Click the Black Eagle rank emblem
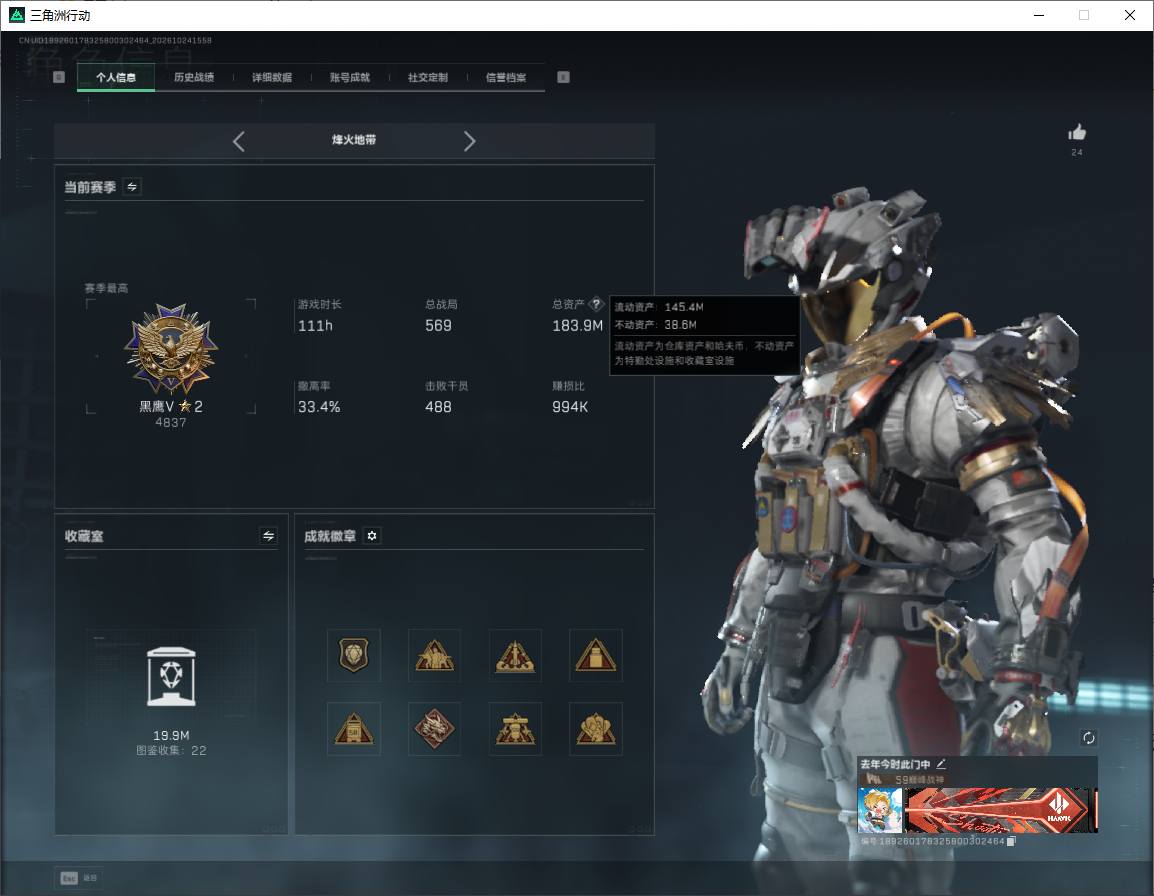 pyautogui.click(x=171, y=349)
